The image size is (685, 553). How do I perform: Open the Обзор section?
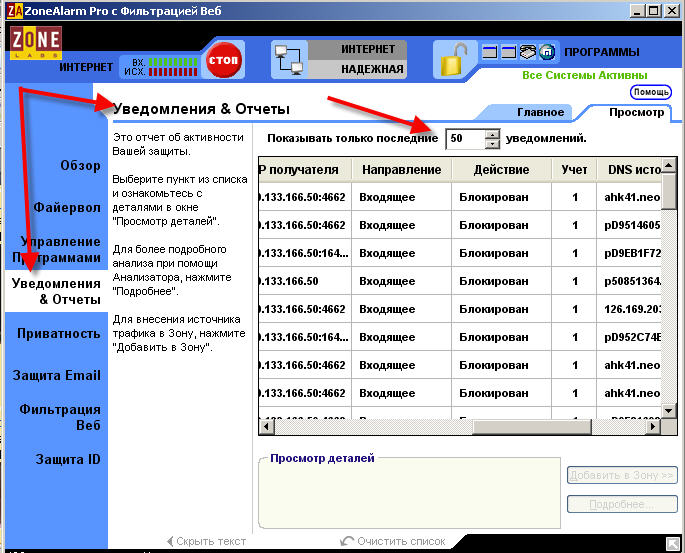coord(80,166)
